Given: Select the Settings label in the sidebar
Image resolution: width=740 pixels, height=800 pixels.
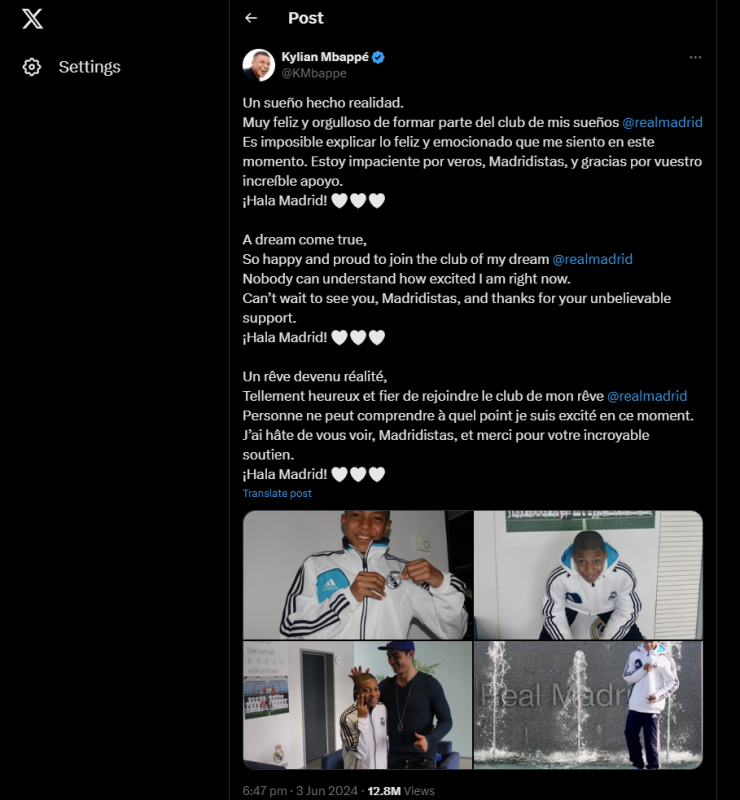Looking at the screenshot, I should [x=89, y=67].
